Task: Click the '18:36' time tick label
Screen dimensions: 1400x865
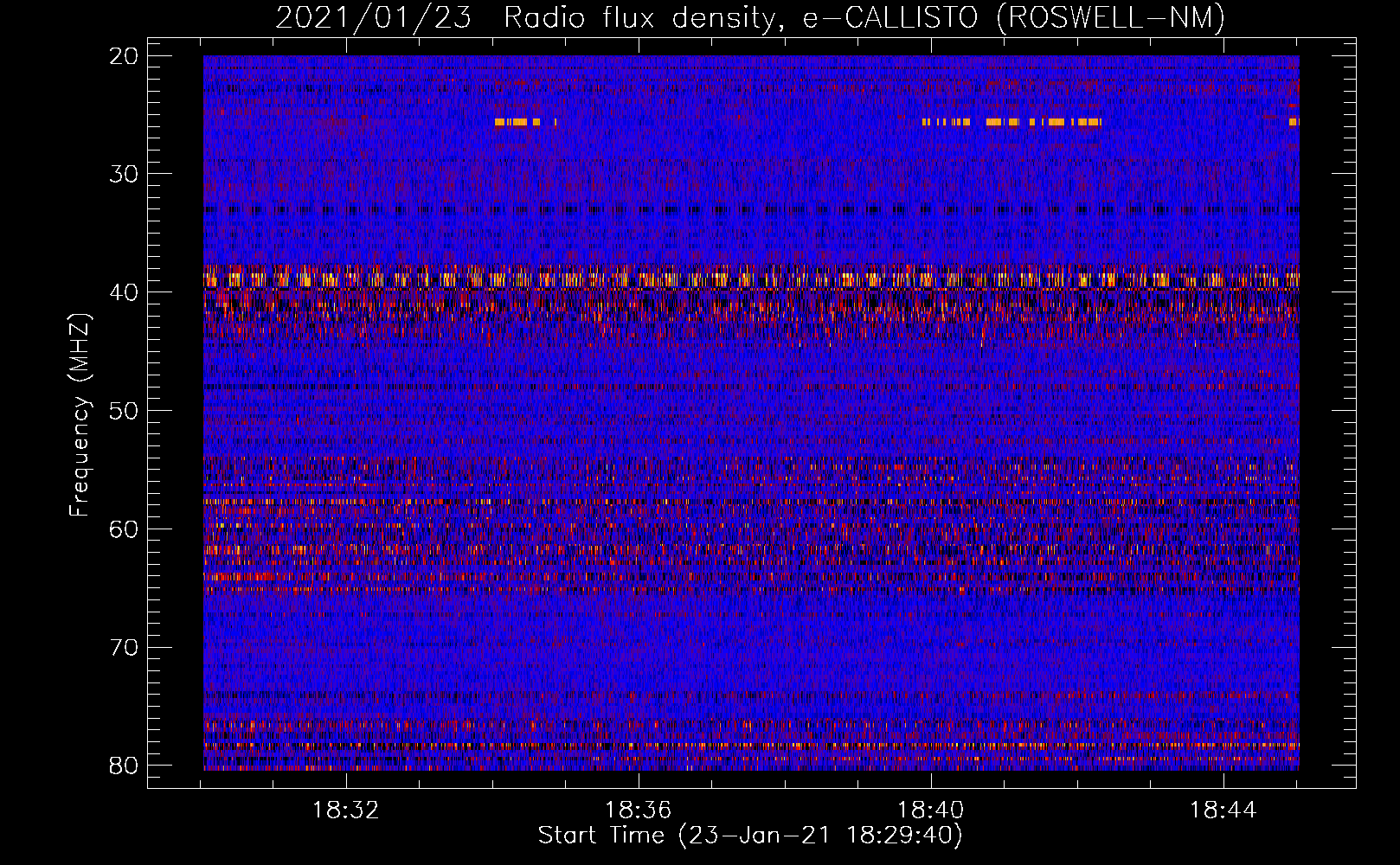Action: tap(639, 811)
